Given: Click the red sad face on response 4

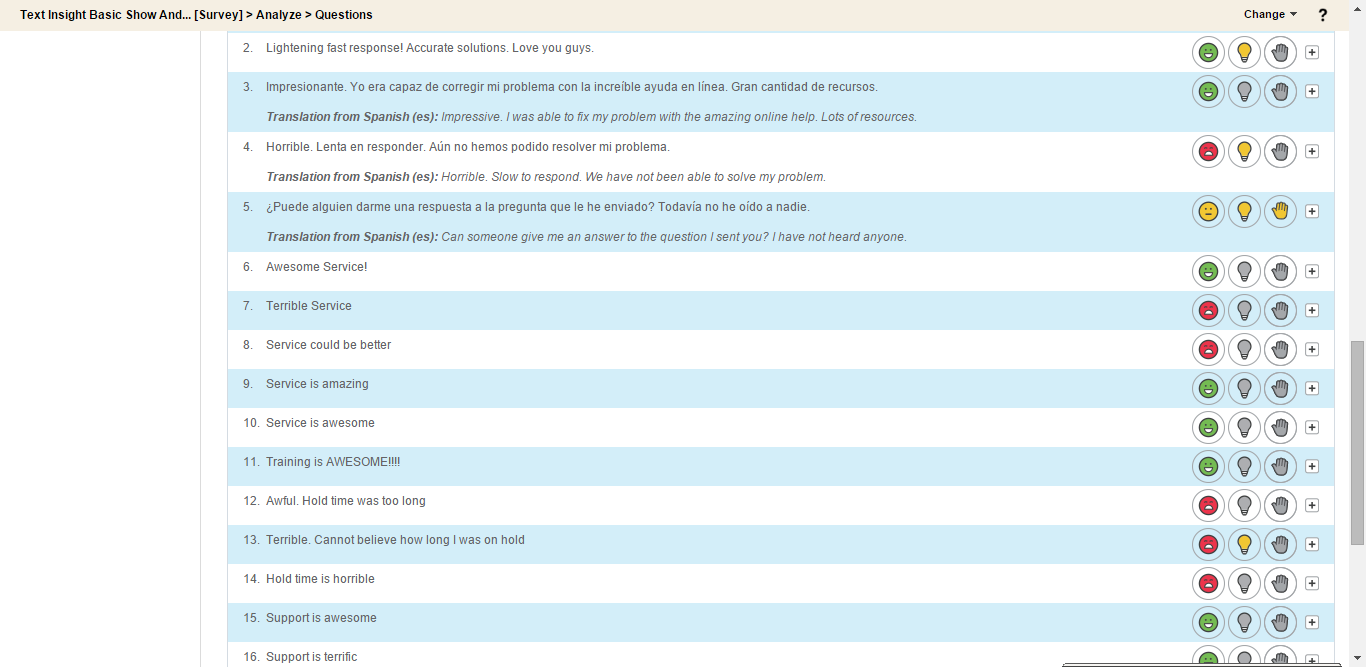Looking at the screenshot, I should pyautogui.click(x=1208, y=151).
